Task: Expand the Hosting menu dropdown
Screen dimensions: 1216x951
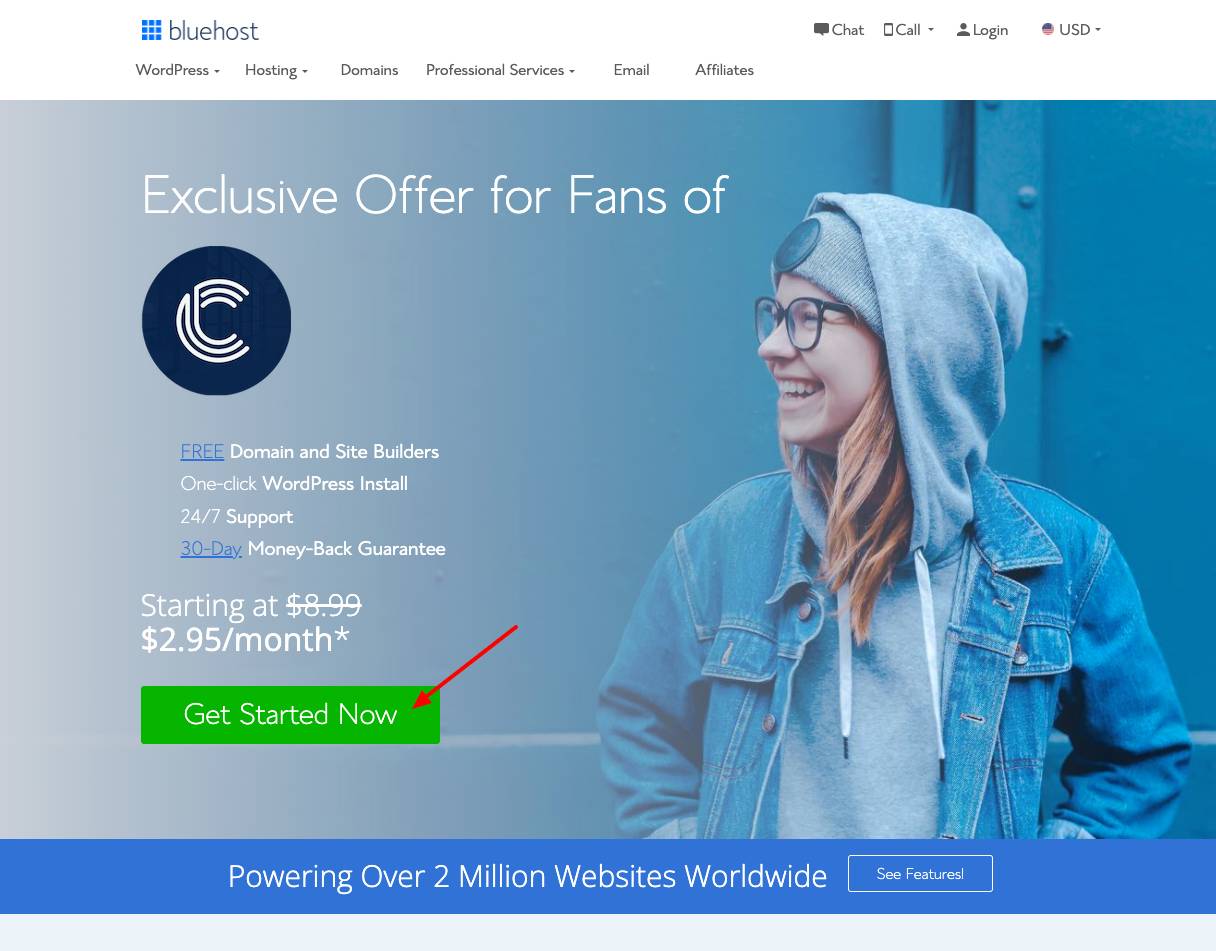Action: click(x=276, y=70)
